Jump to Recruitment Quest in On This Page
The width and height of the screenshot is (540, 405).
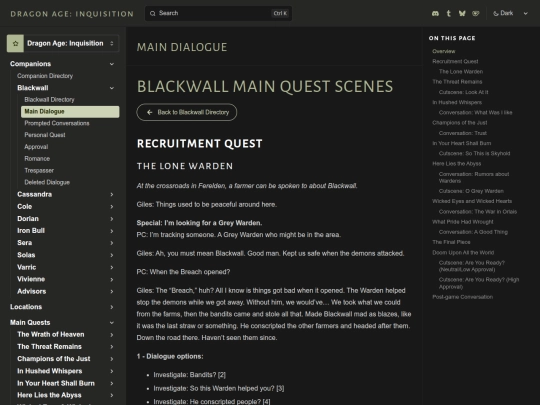pyautogui.click(x=455, y=61)
